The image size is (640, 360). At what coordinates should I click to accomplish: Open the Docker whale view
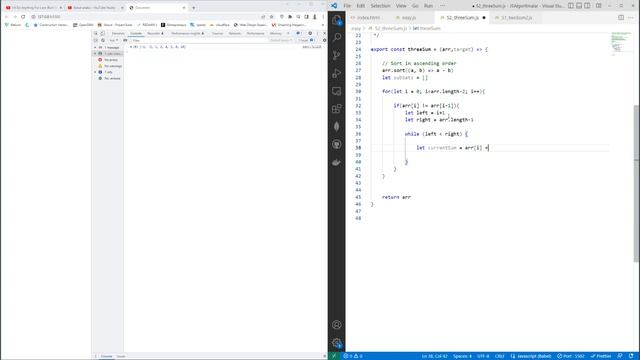pyautogui.click(x=337, y=162)
